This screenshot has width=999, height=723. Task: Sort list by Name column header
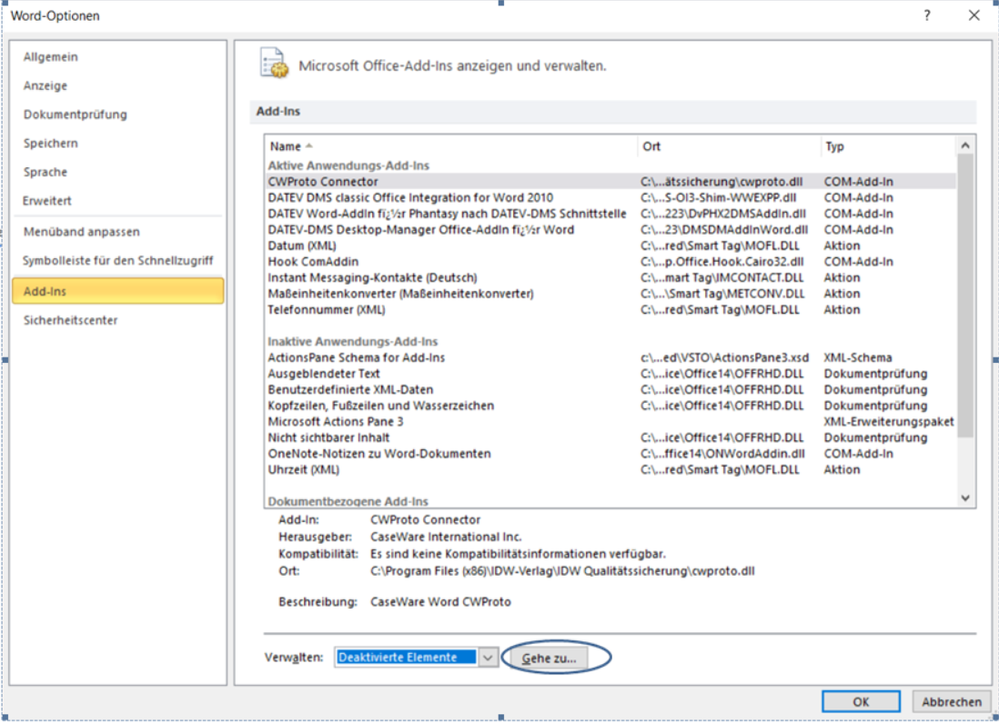pyautogui.click(x=450, y=146)
